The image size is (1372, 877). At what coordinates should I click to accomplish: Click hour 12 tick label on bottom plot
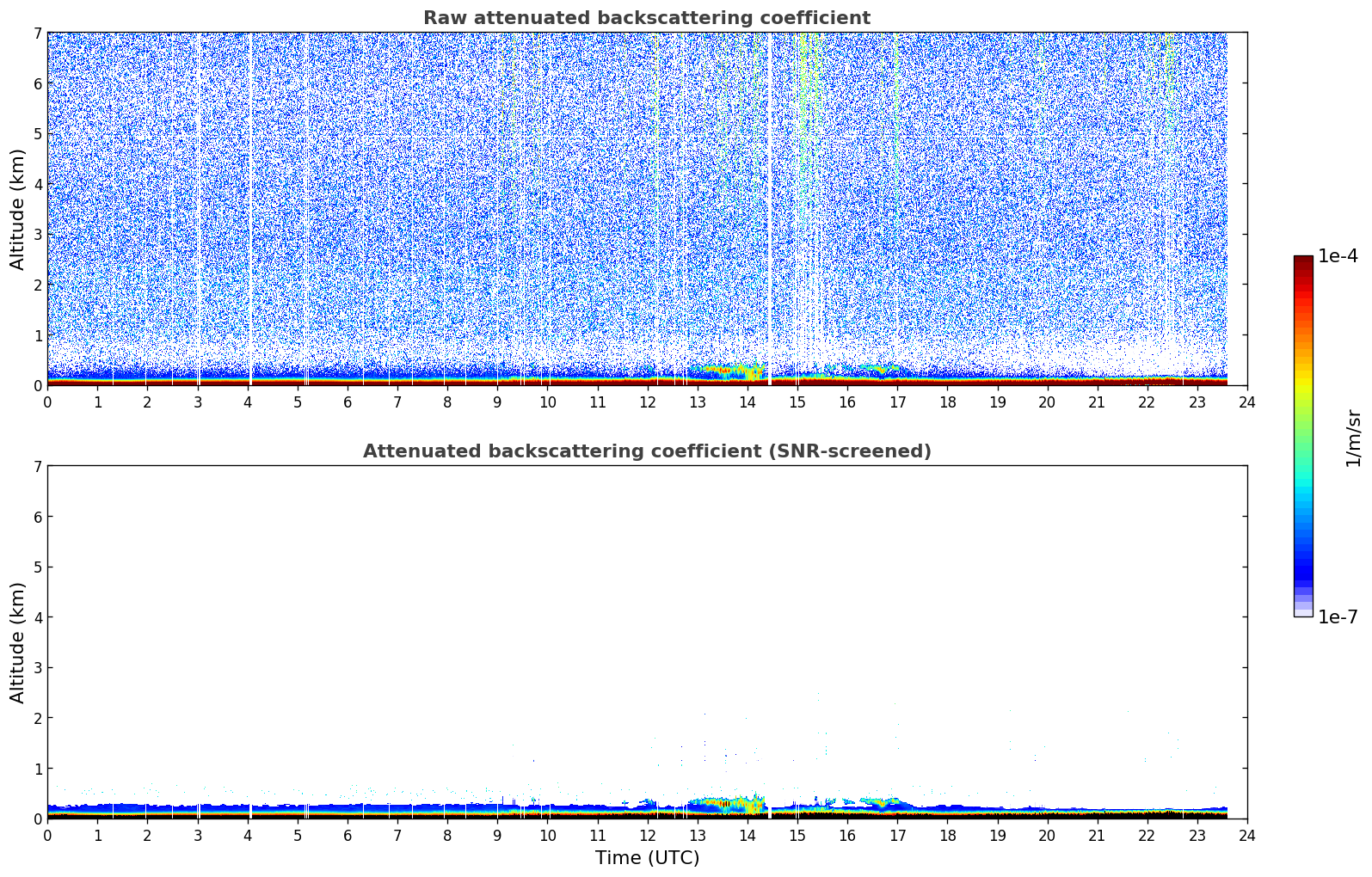(x=647, y=836)
